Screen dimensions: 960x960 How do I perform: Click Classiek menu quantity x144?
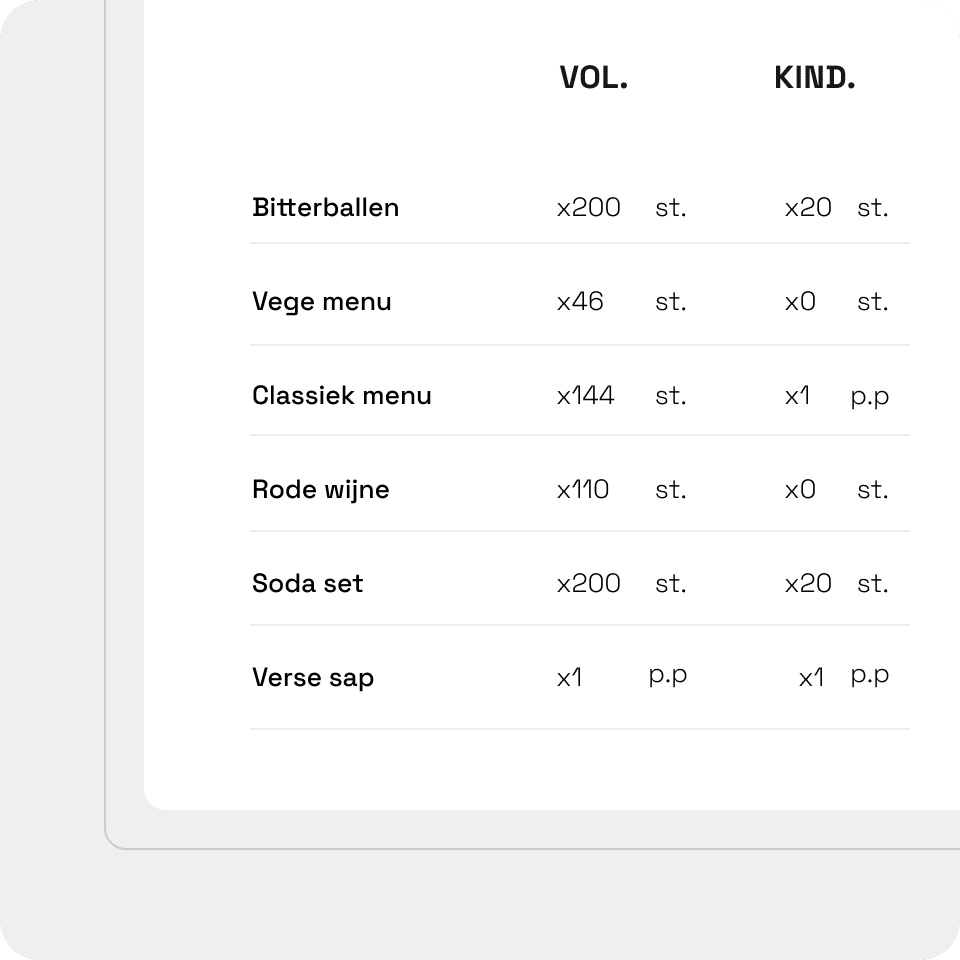coord(585,395)
